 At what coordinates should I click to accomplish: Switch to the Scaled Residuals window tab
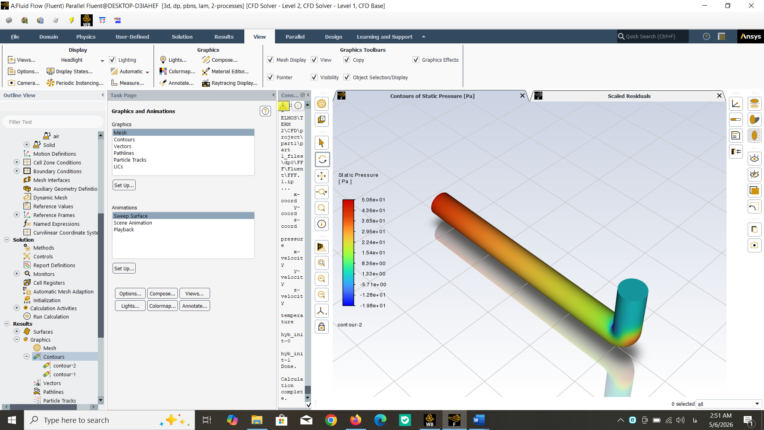pyautogui.click(x=629, y=96)
